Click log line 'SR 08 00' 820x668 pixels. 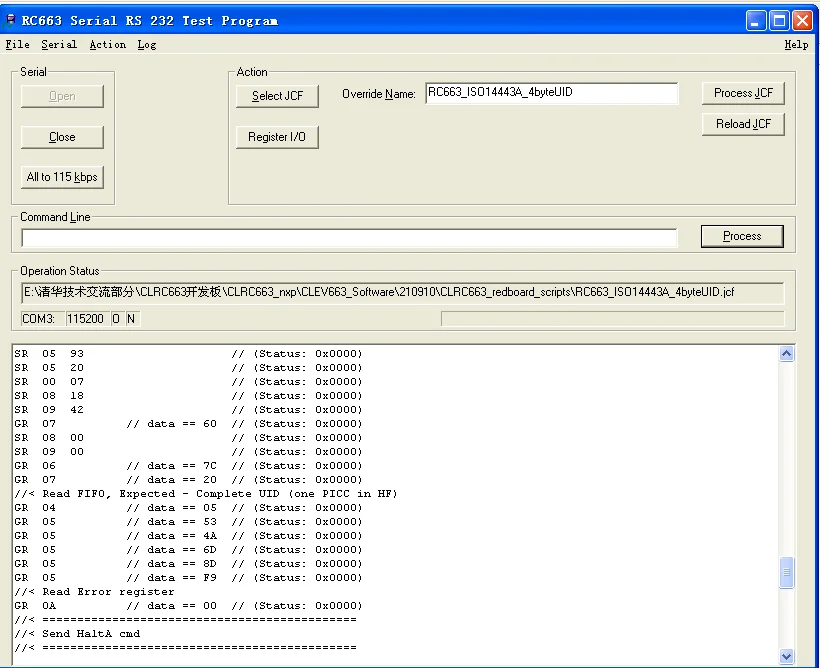[x=188, y=438]
